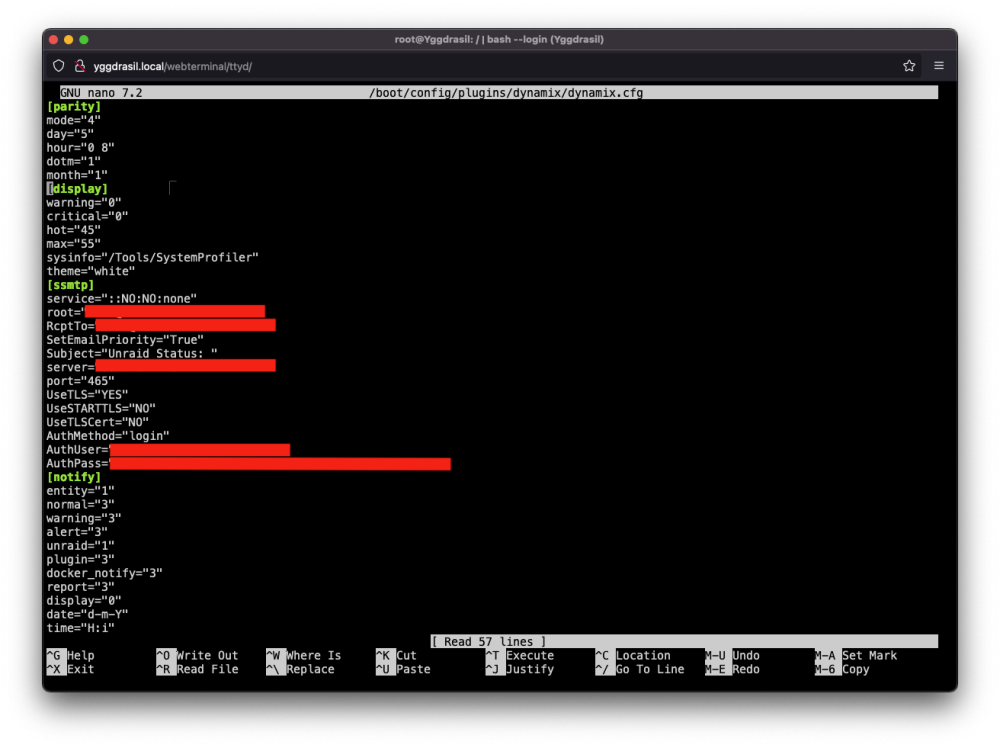Image resolution: width=1000 pixels, height=748 pixels.
Task: Click the M-U Undo shortcut
Action: (x=733, y=656)
